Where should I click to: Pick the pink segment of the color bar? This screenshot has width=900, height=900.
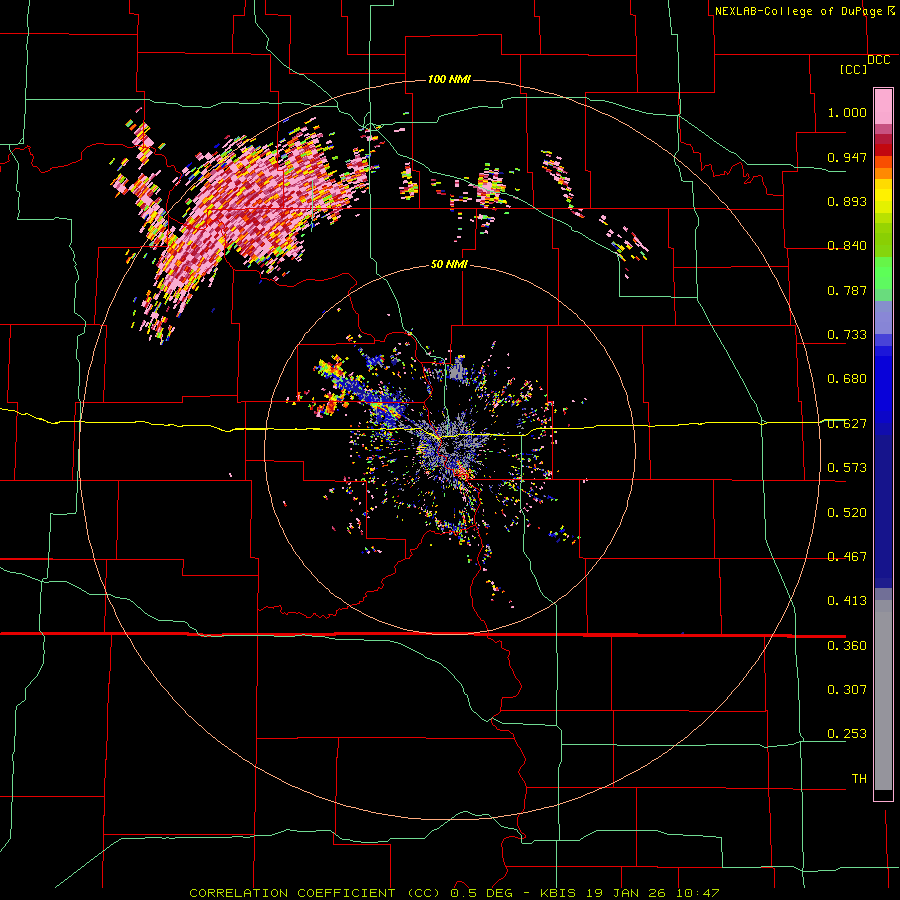(883, 107)
